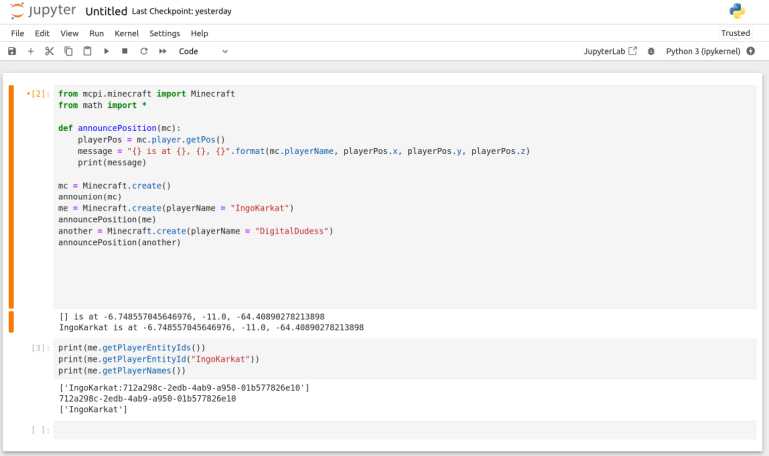Click the "IngoKarkat" string in me = Minecraft.create
Image resolution: width=769 pixels, height=456 pixels.
(259, 208)
